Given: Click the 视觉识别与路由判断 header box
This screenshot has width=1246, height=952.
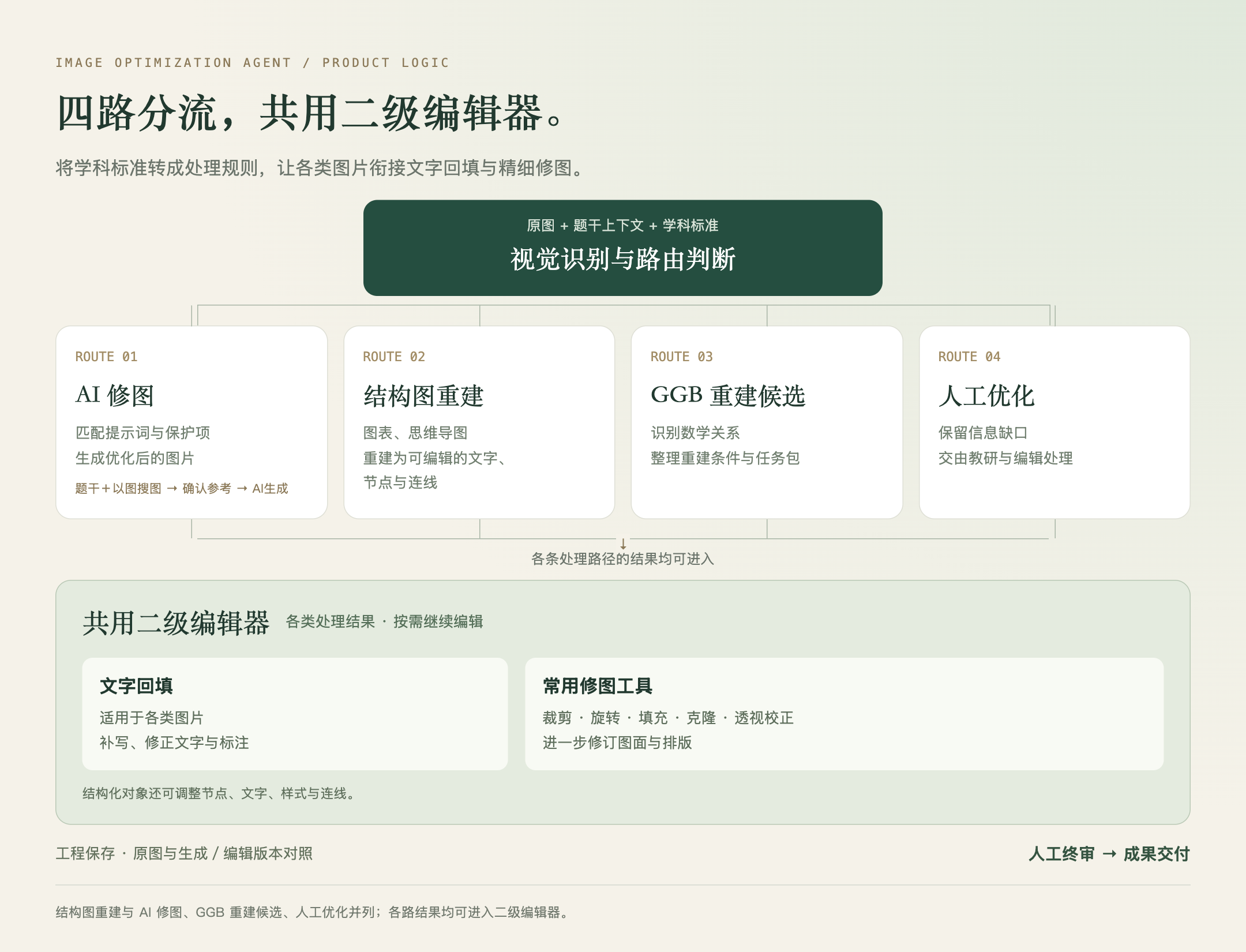Looking at the screenshot, I should pos(622,248).
